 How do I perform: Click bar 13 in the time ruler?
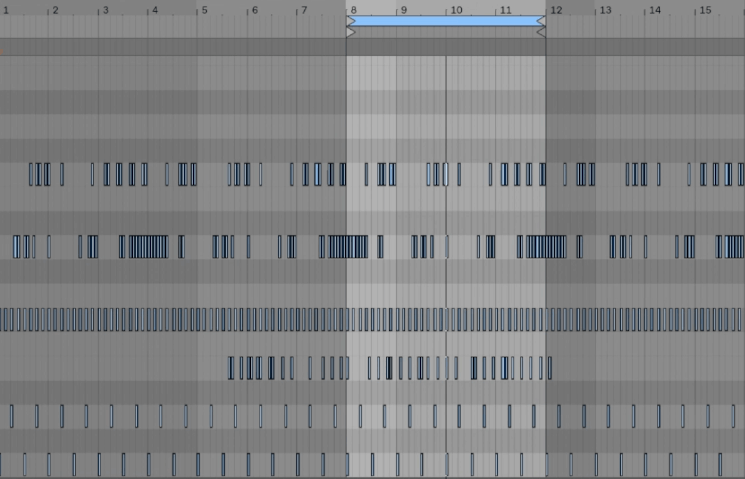(605, 10)
